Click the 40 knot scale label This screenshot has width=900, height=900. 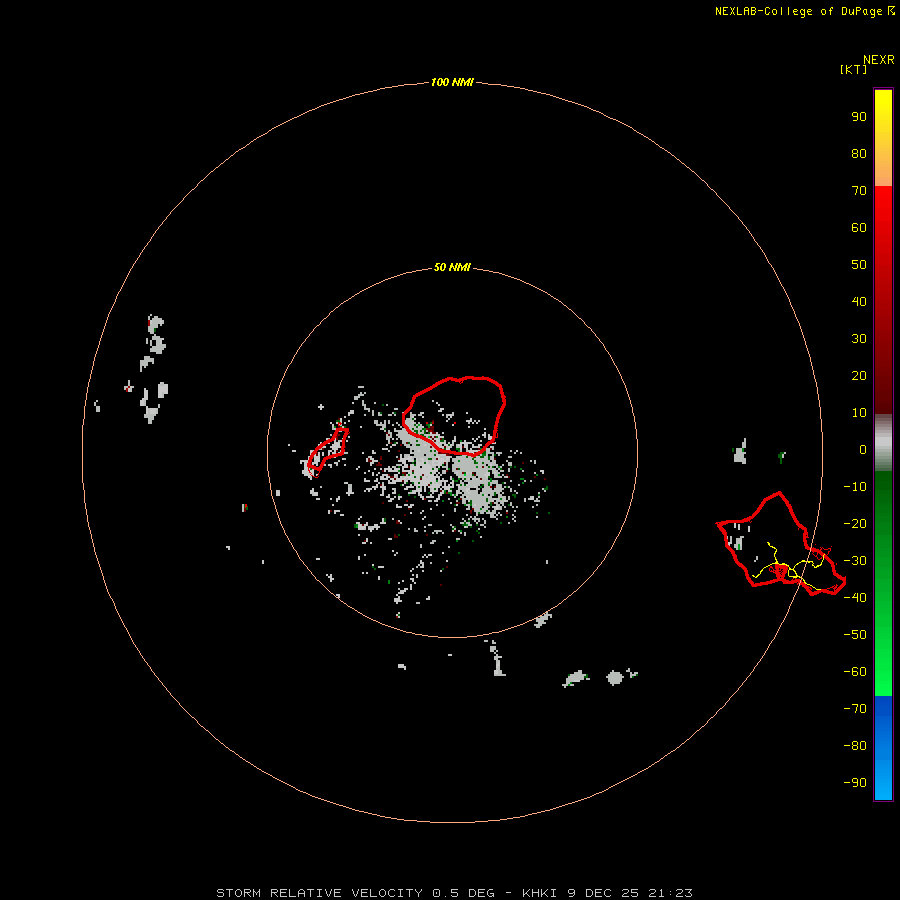pyautogui.click(x=859, y=301)
